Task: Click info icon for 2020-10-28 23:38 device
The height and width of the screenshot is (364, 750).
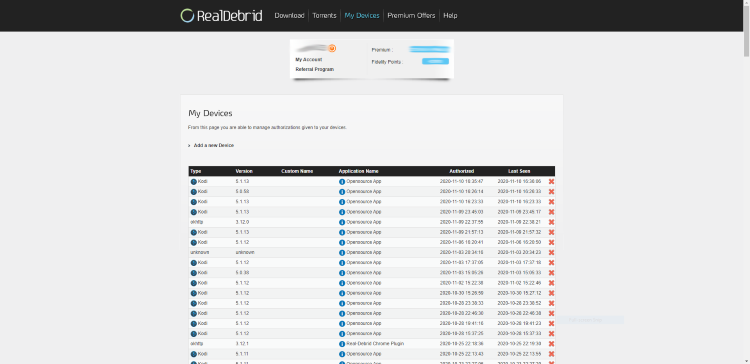Action: coord(342,303)
